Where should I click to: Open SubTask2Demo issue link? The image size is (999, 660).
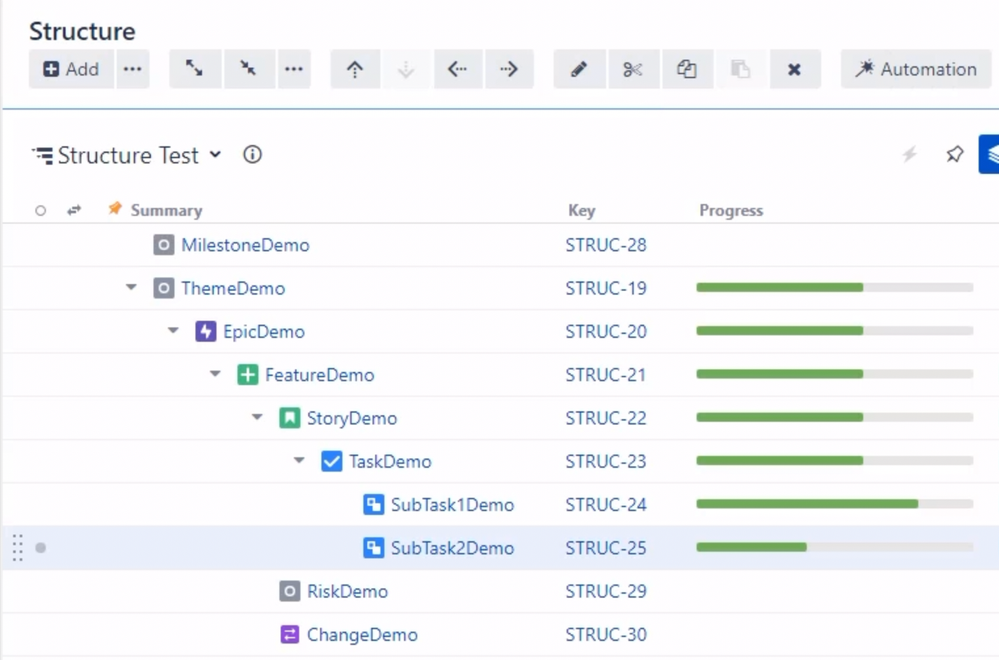tap(452, 549)
